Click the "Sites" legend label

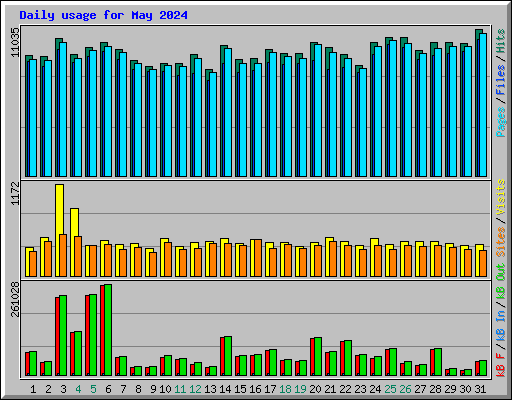click(501, 242)
